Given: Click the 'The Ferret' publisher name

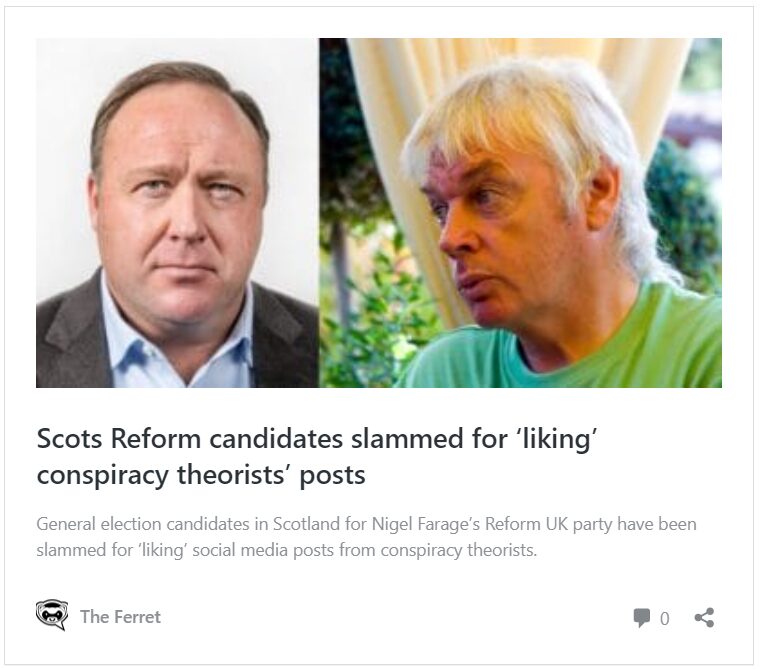Looking at the screenshot, I should click(120, 616).
